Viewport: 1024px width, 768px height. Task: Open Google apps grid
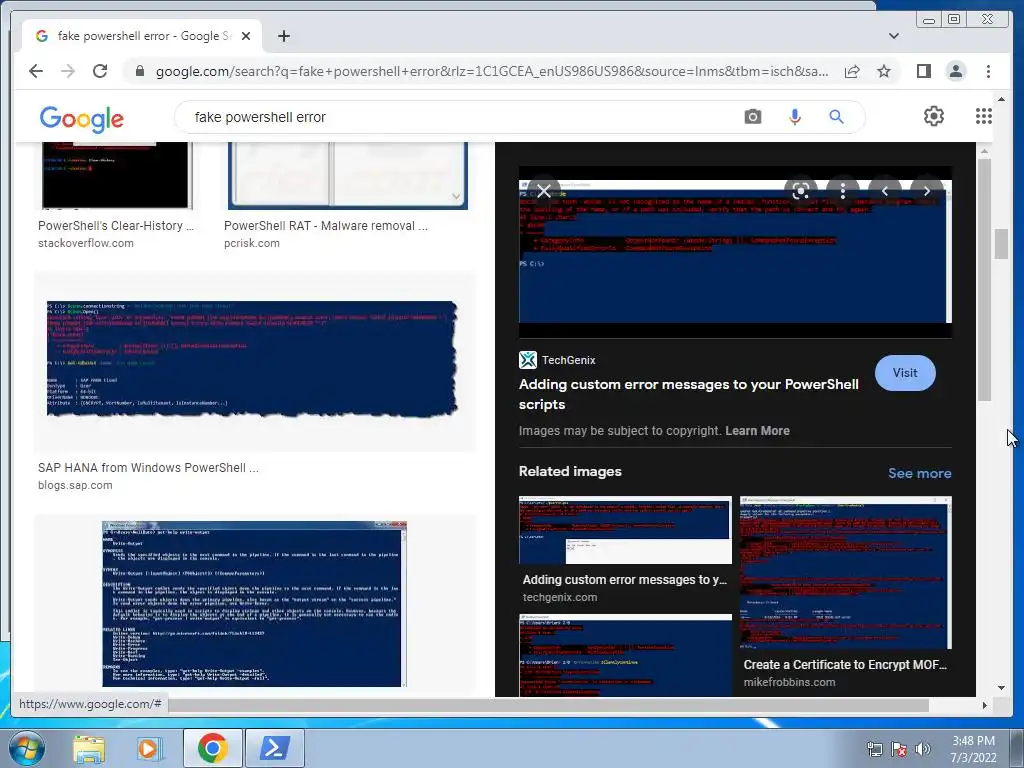(x=984, y=116)
